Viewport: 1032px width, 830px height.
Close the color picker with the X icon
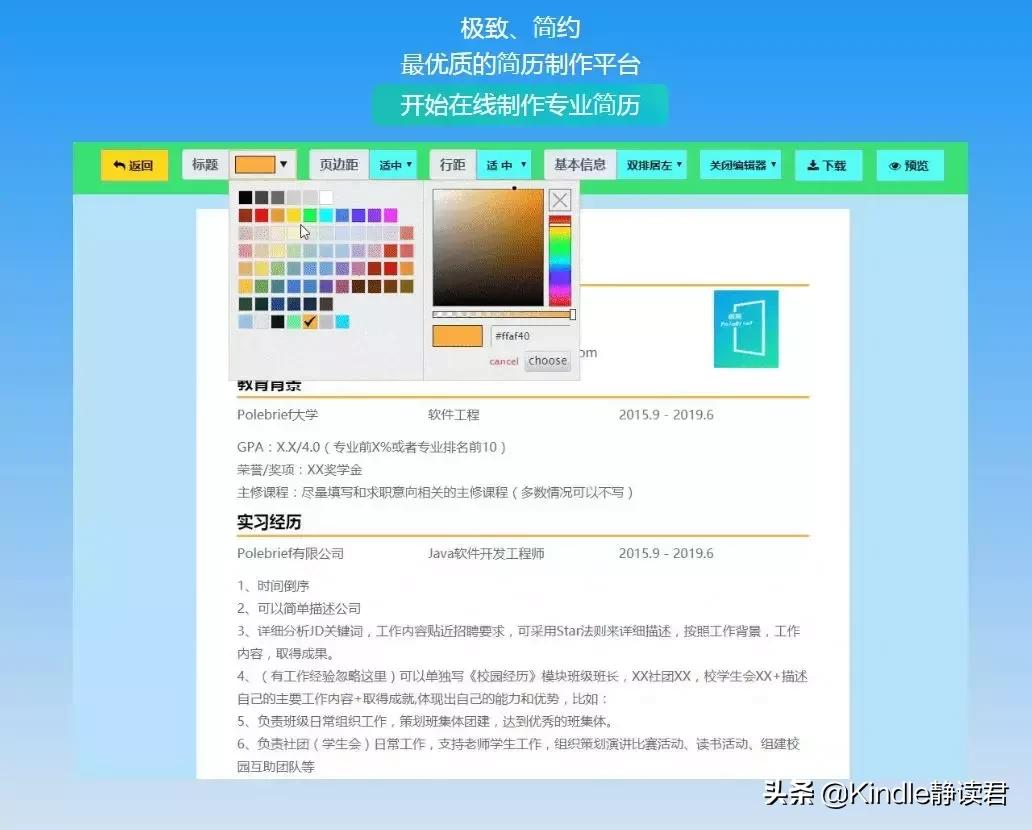[559, 199]
